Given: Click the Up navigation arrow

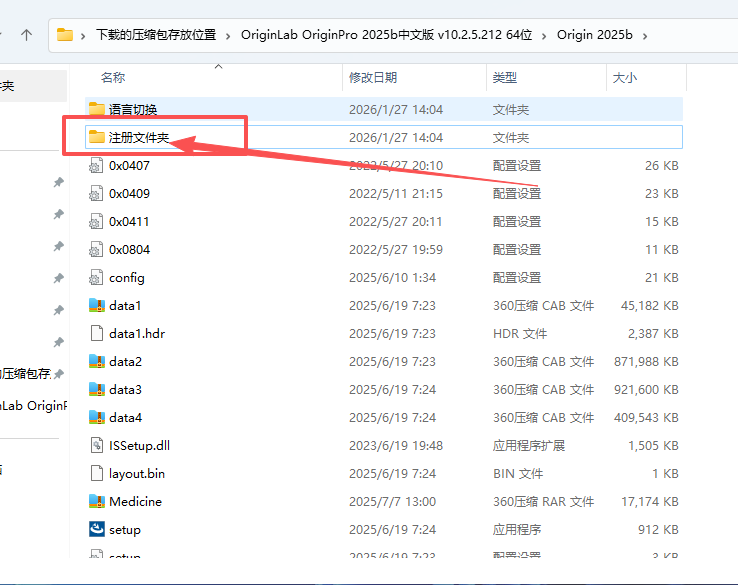Looking at the screenshot, I should click(x=26, y=35).
